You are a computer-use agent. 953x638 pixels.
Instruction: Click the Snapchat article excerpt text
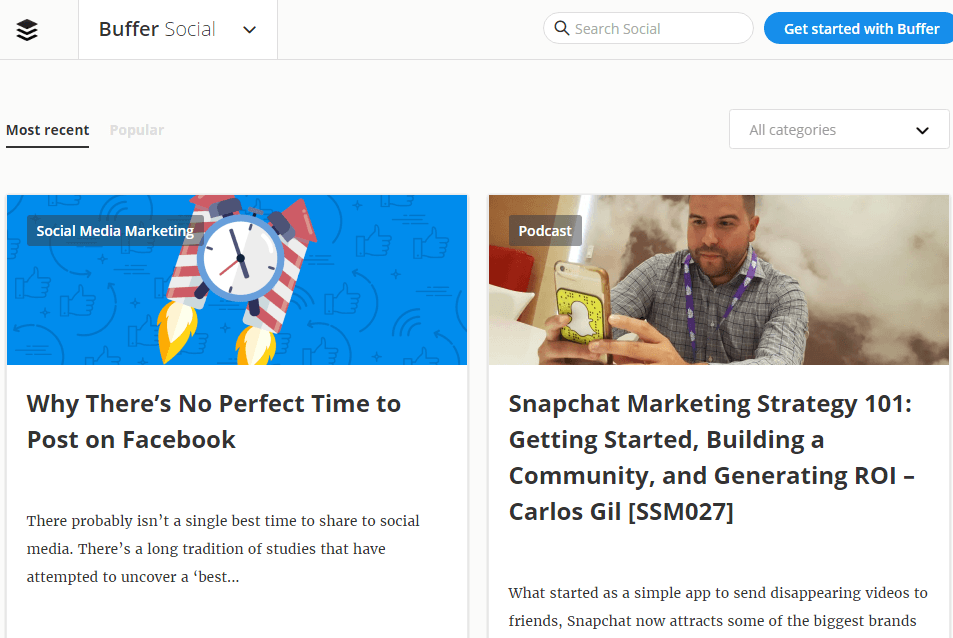[718, 606]
